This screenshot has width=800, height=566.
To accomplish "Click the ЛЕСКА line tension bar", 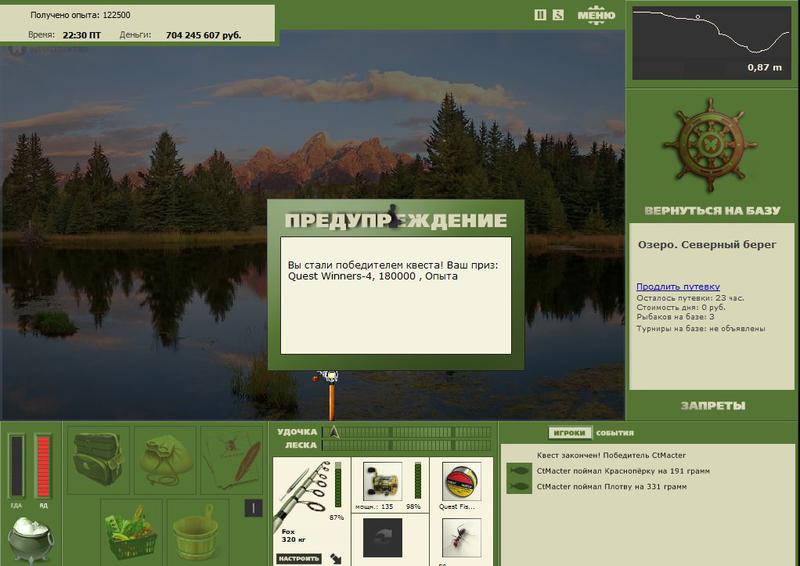I will click(407, 446).
